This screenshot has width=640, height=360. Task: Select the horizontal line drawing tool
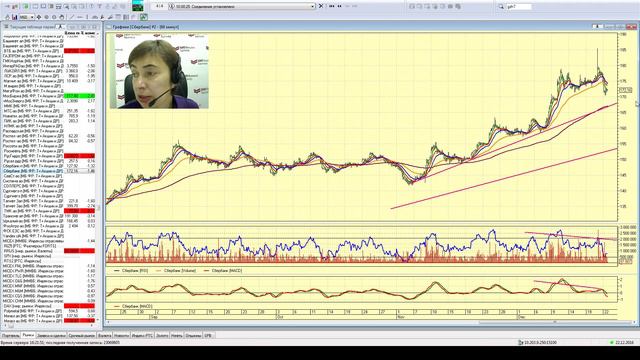pos(80,17)
